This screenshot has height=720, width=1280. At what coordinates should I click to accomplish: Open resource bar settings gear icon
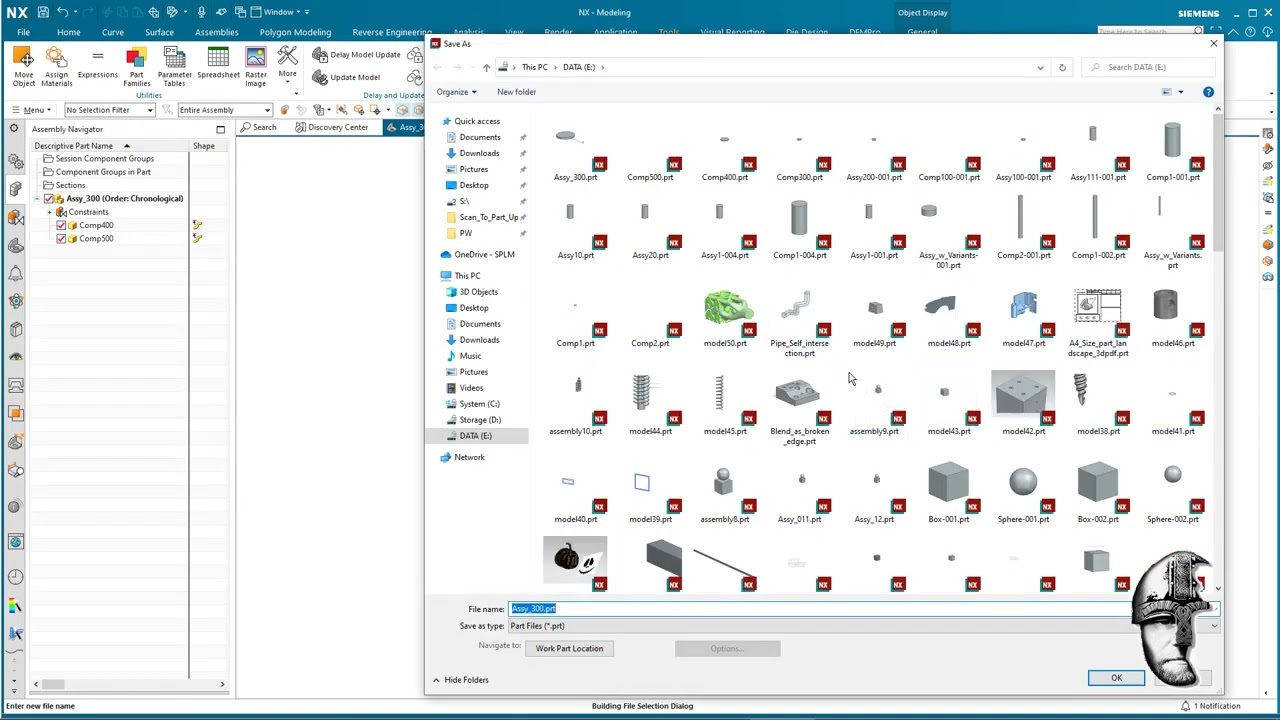pos(14,128)
